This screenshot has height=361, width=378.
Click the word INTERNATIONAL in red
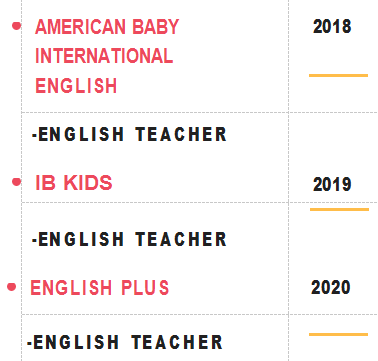pos(104,56)
